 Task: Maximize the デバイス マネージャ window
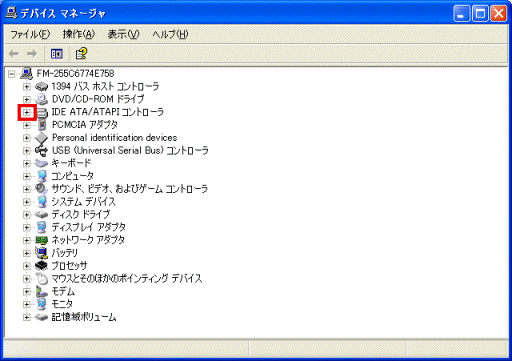tap(480, 14)
